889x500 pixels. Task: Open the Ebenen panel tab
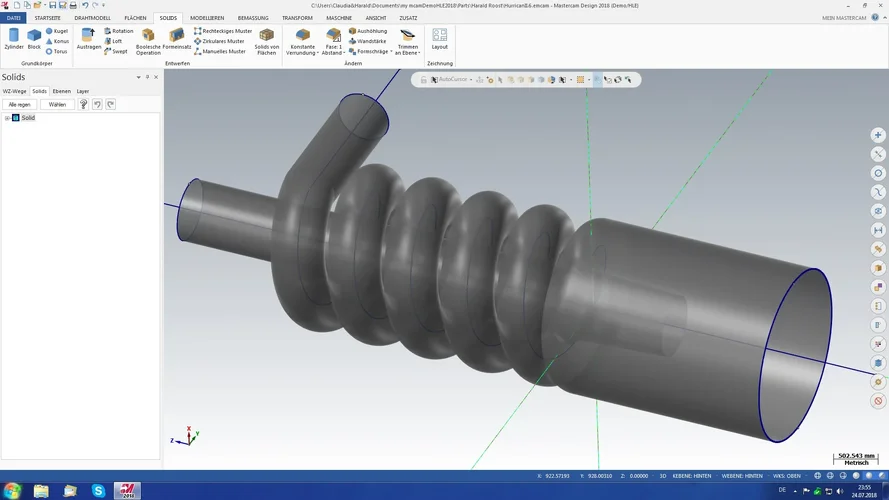tap(62, 91)
